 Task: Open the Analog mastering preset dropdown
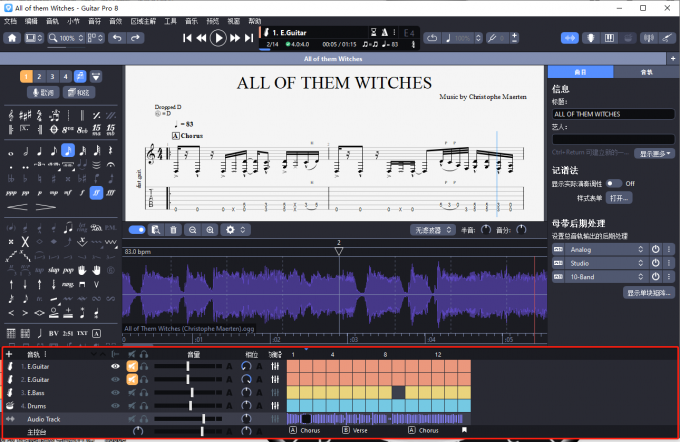tap(606, 249)
